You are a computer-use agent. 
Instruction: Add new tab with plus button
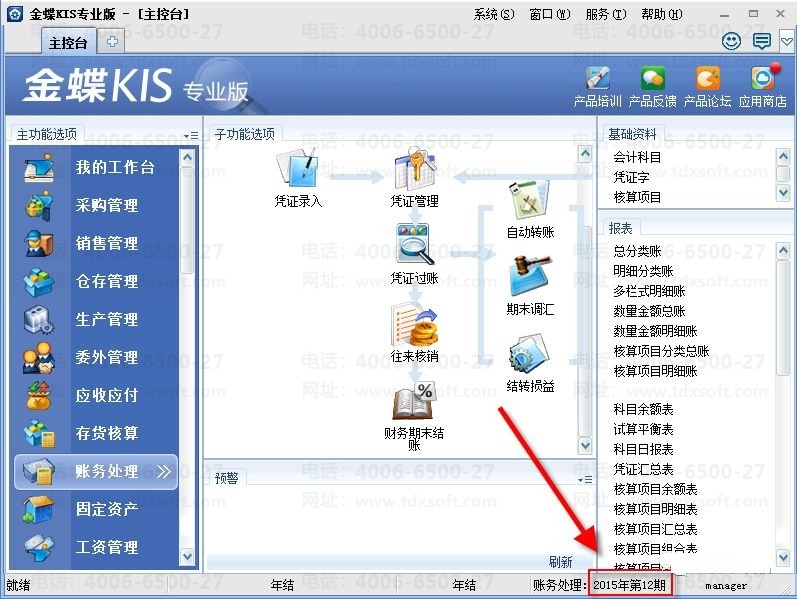(x=112, y=42)
